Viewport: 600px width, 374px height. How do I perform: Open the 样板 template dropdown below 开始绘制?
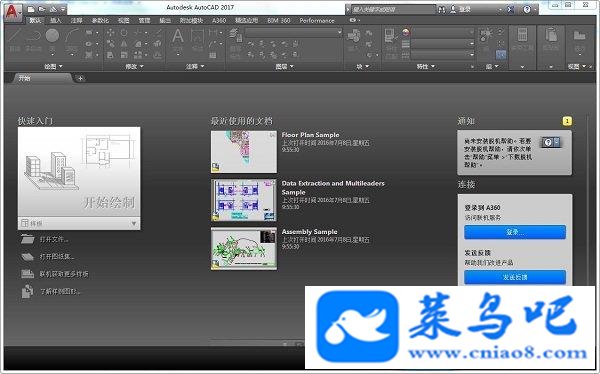coord(79,223)
